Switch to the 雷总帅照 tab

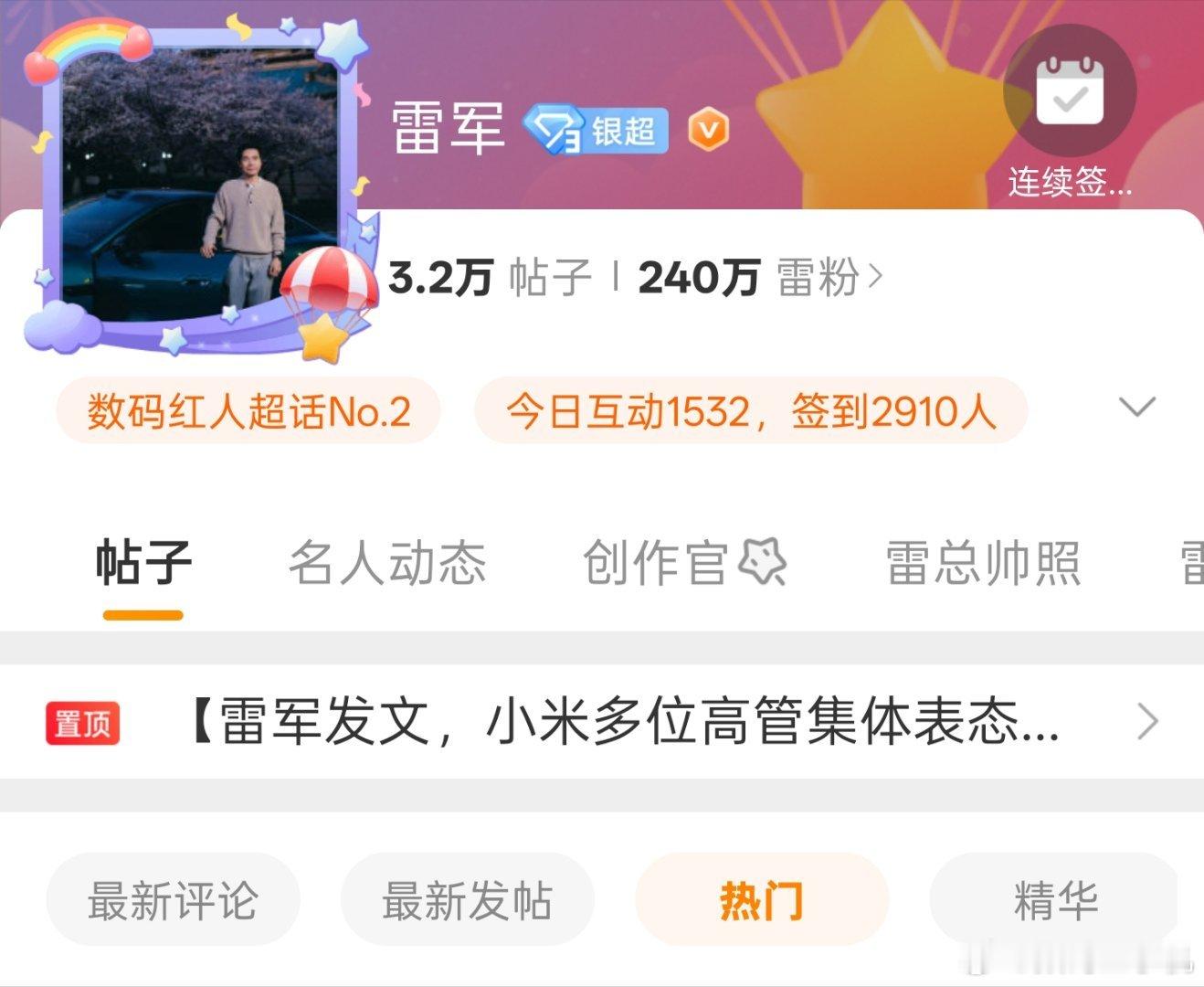[x=983, y=563]
